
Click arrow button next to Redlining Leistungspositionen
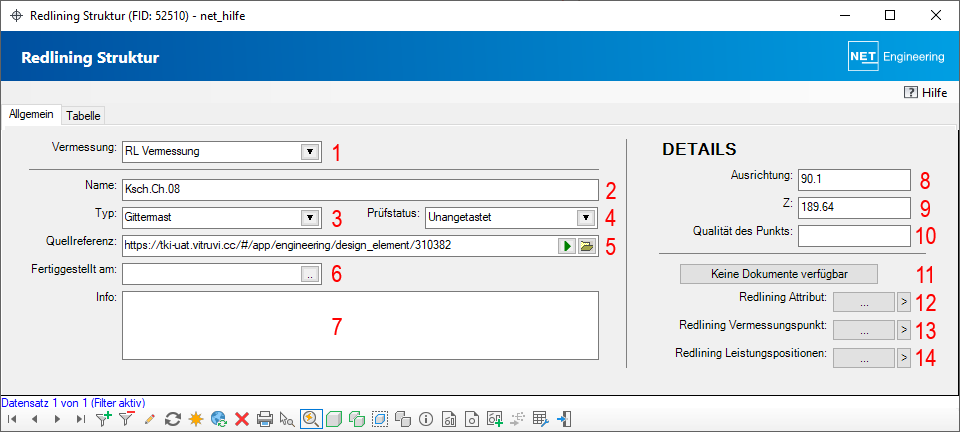904,359
